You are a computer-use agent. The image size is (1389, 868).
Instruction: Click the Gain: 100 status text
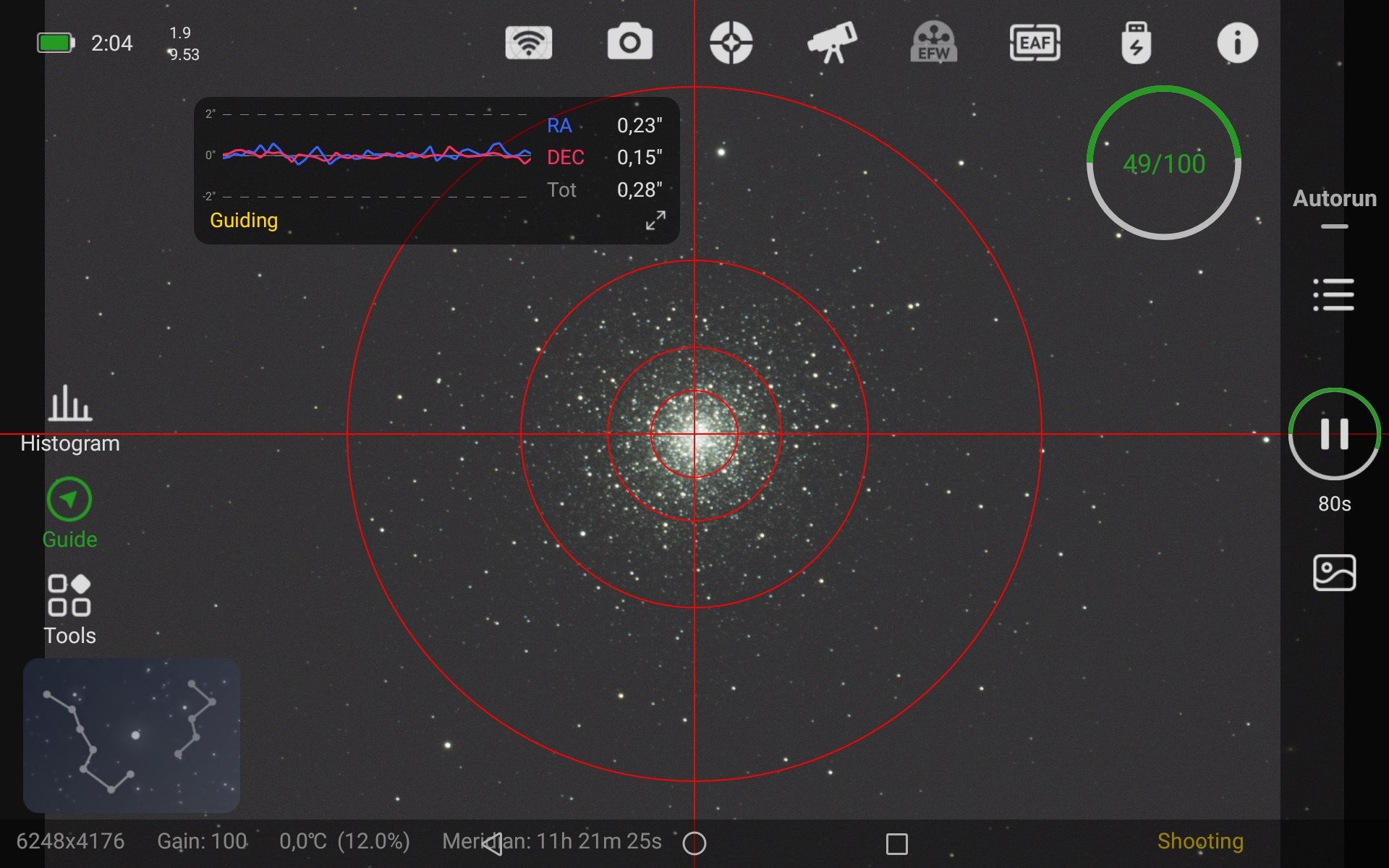[x=203, y=841]
